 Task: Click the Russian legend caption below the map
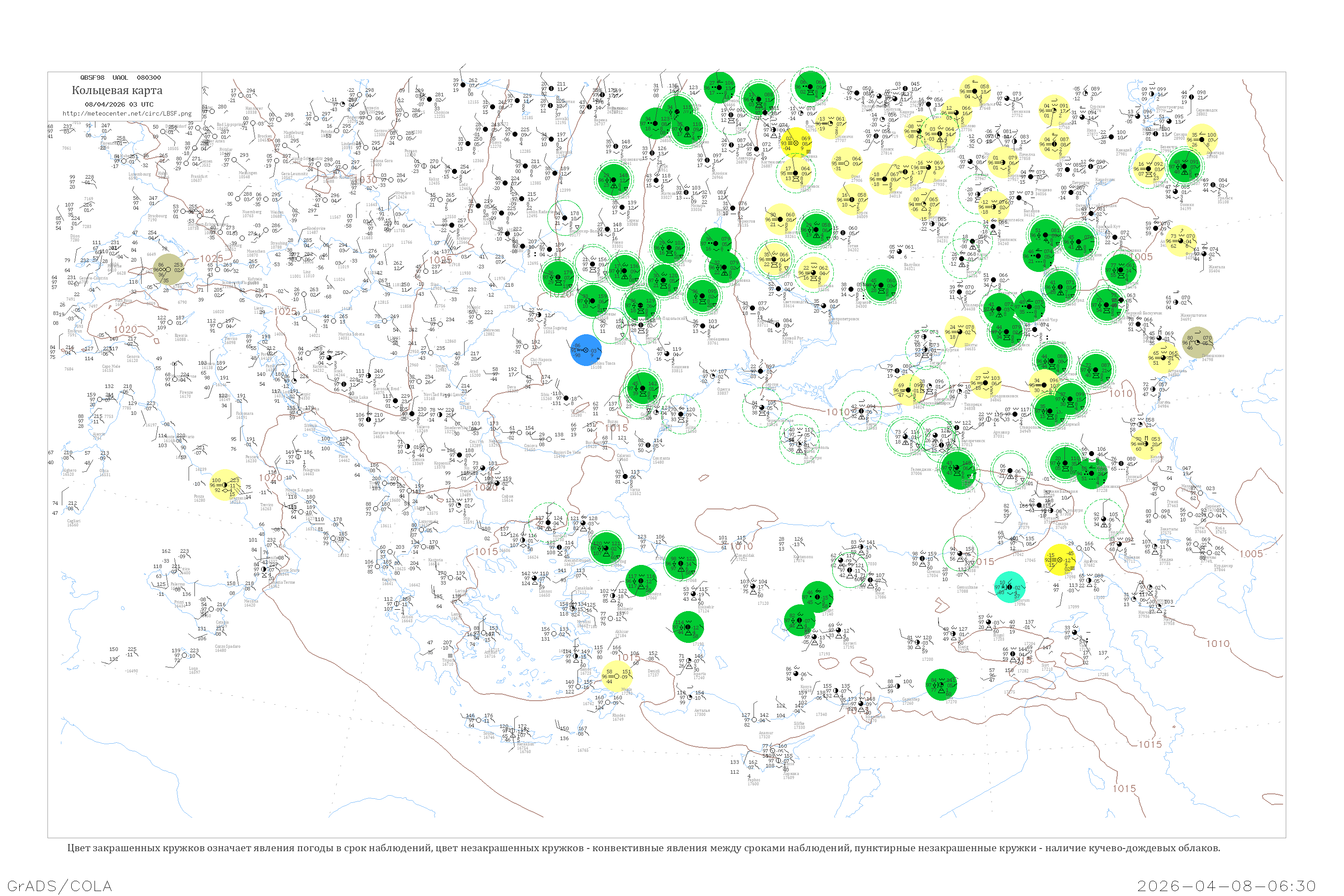[x=643, y=848]
